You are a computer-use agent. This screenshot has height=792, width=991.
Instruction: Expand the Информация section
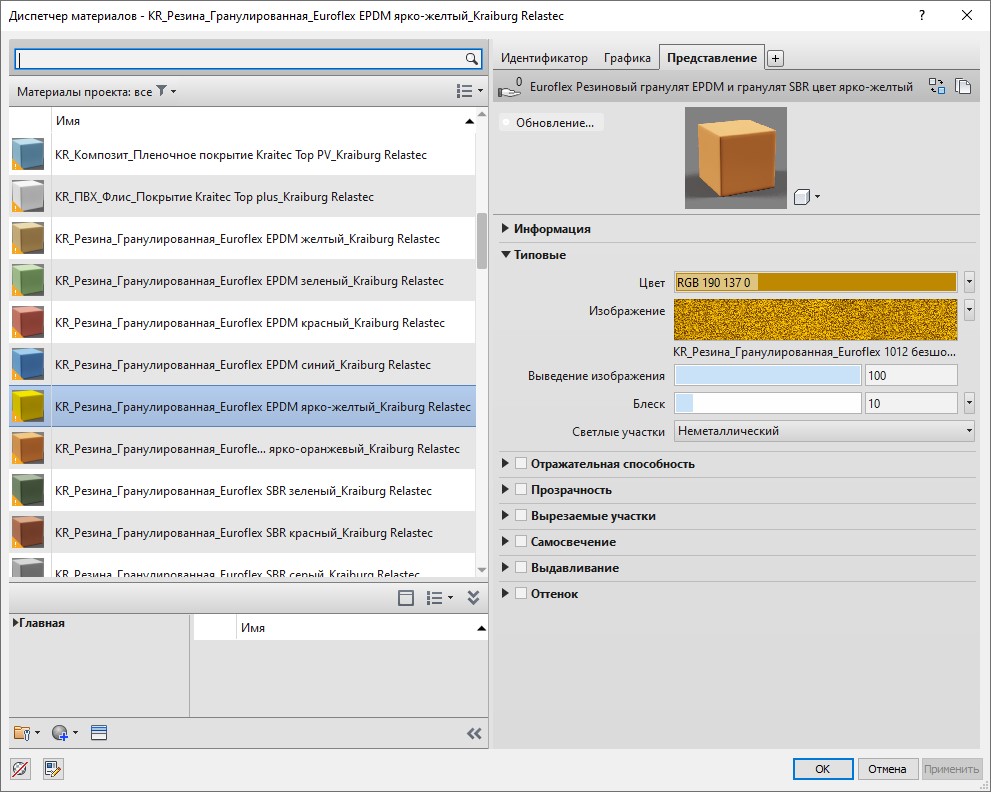point(506,229)
